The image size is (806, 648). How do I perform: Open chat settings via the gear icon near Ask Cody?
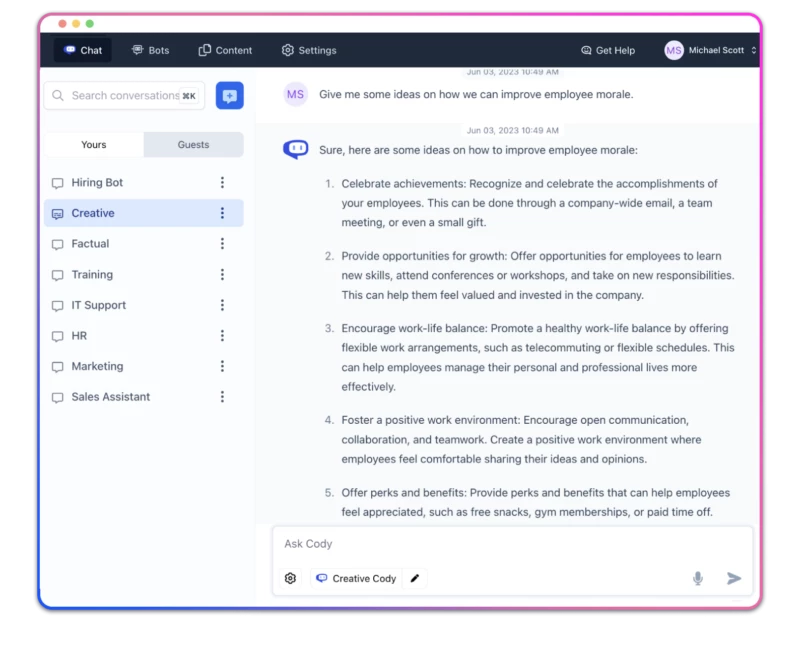click(290, 578)
